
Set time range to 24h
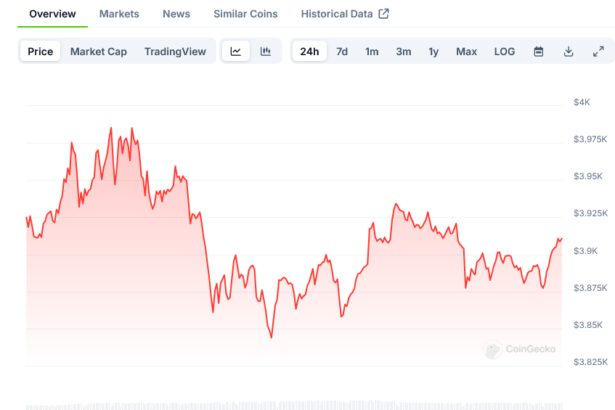pos(310,51)
